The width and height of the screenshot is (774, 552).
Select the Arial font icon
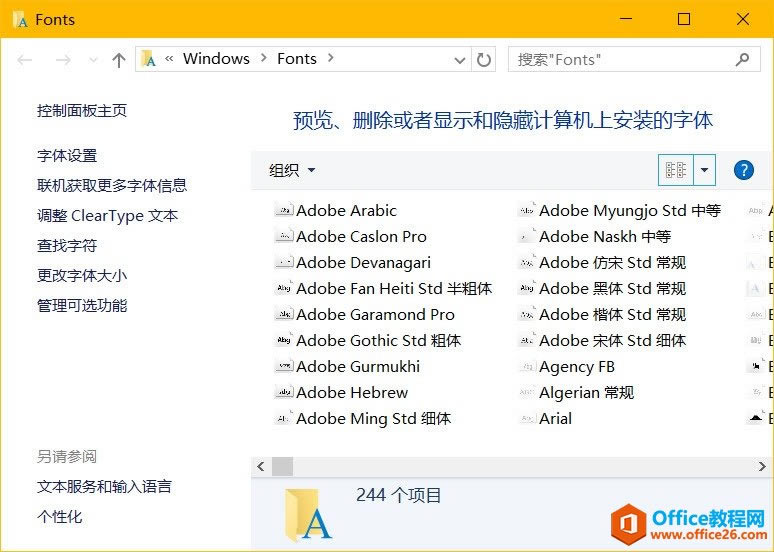(x=527, y=418)
